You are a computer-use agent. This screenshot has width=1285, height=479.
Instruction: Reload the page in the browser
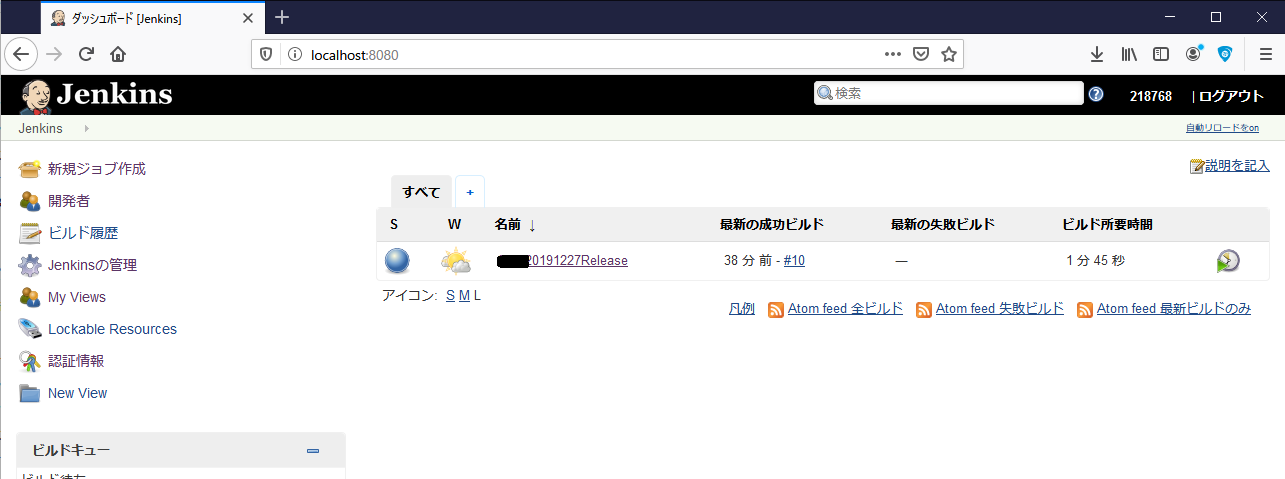click(86, 54)
